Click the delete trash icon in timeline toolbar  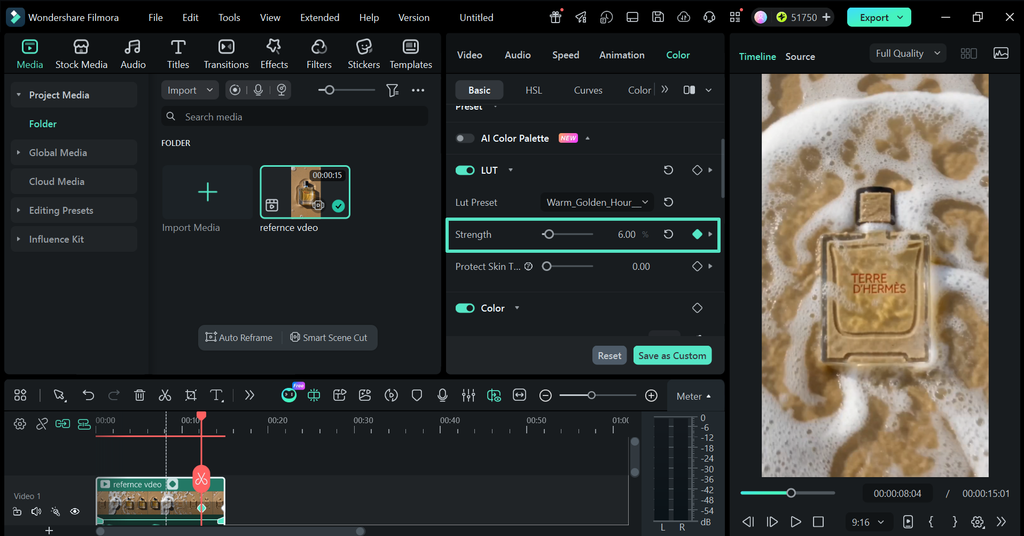pyautogui.click(x=139, y=395)
